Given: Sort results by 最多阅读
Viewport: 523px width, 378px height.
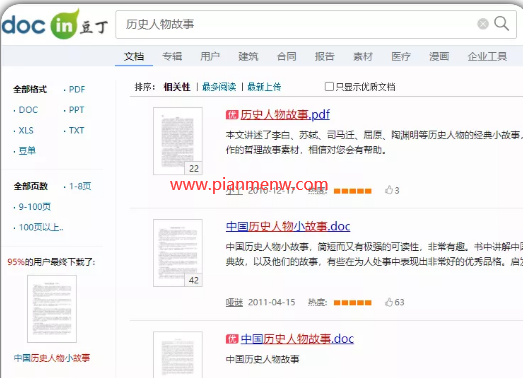Looking at the screenshot, I should [x=219, y=87].
